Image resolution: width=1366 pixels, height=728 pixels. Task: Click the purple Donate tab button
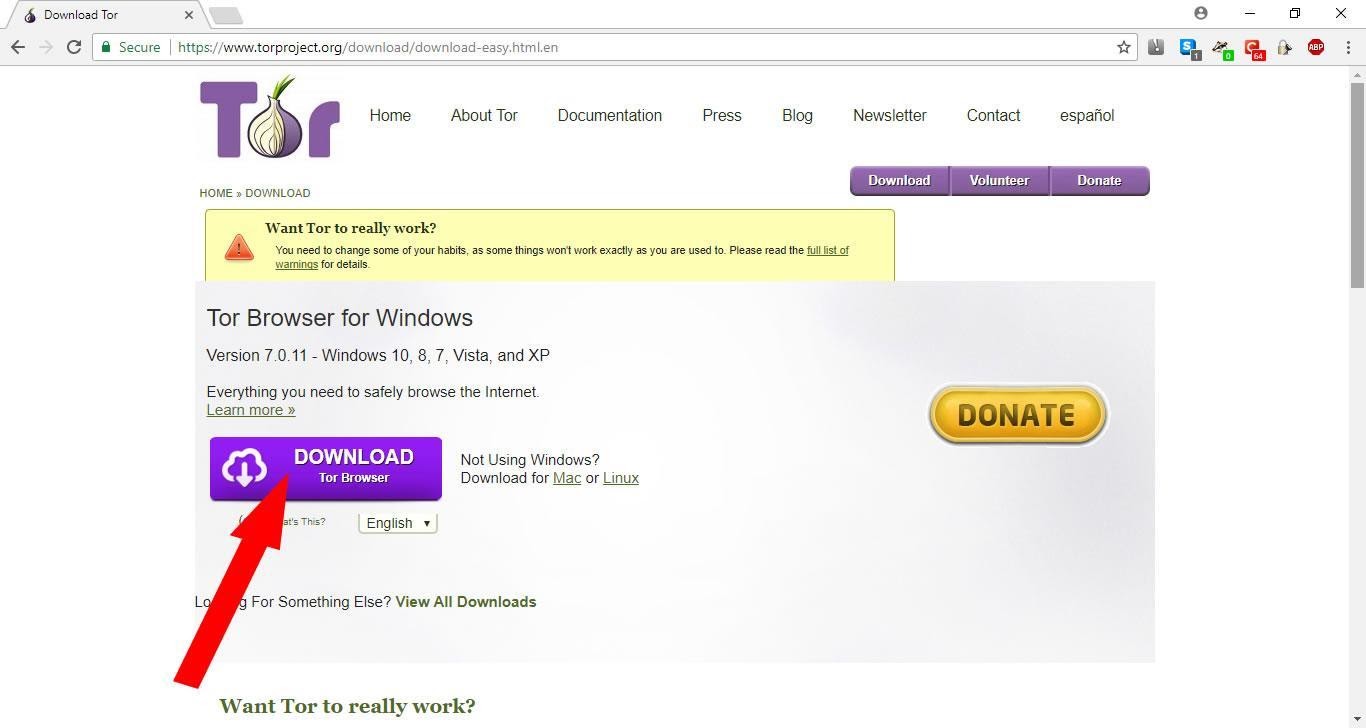(x=1099, y=181)
